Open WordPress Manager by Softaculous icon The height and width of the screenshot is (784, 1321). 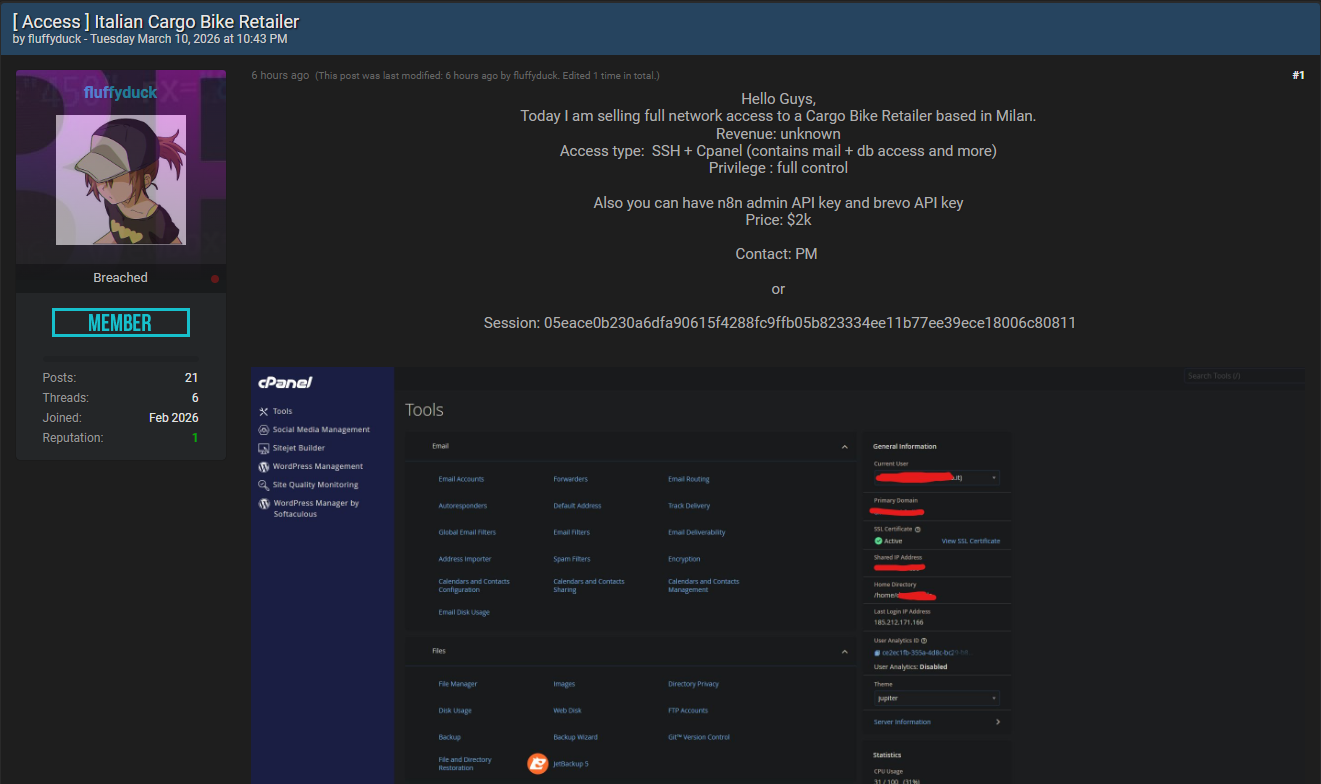click(263, 504)
